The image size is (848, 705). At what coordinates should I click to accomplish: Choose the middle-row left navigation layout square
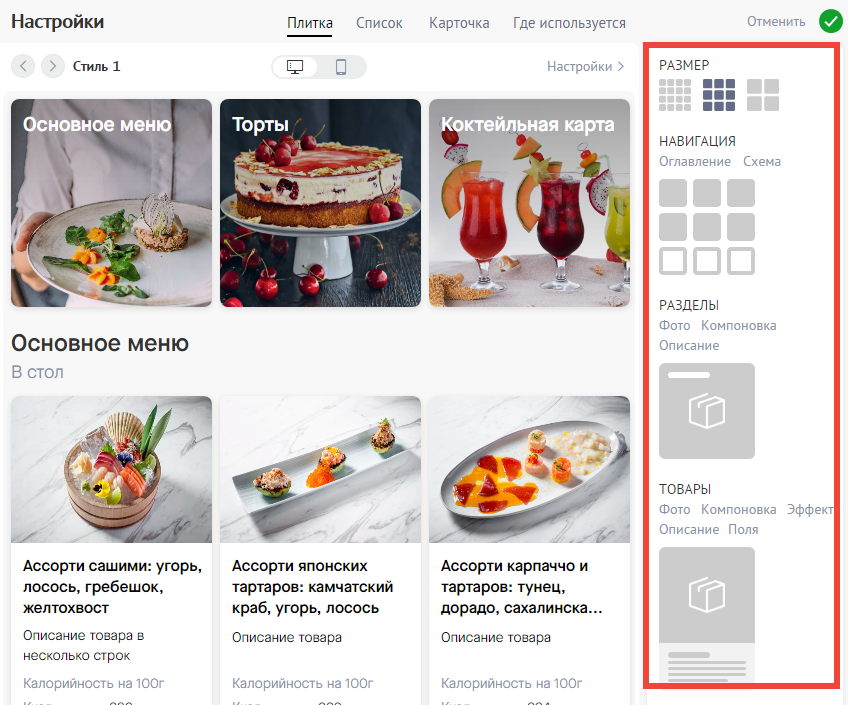[x=673, y=227]
